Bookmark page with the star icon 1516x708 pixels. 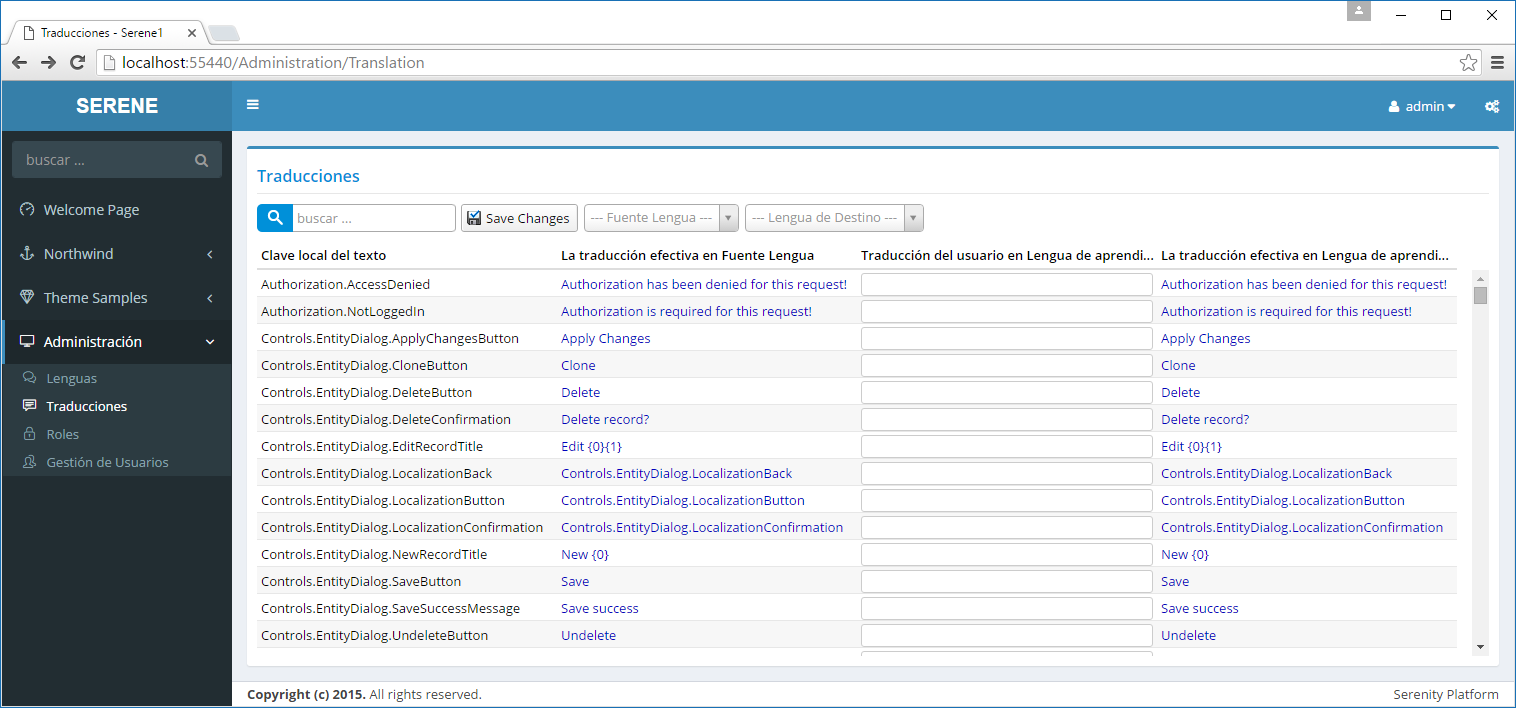click(x=1467, y=63)
